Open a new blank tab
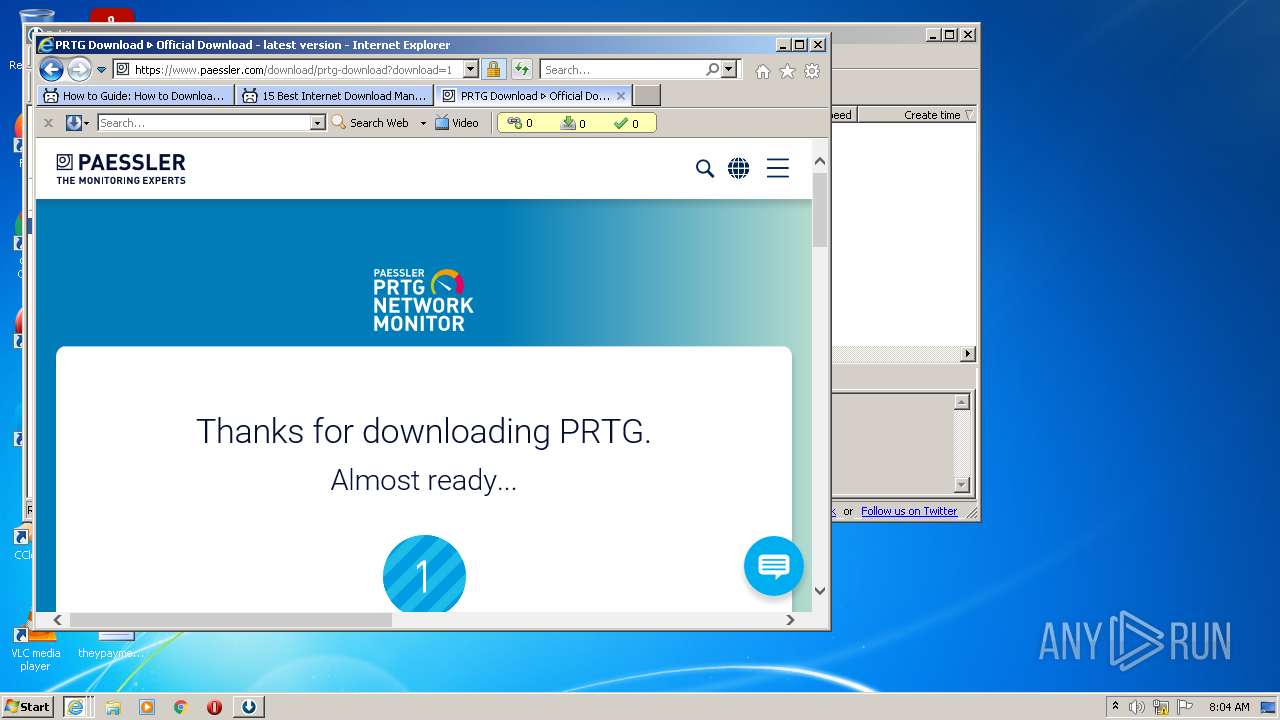This screenshot has height=720, width=1280. [x=647, y=96]
